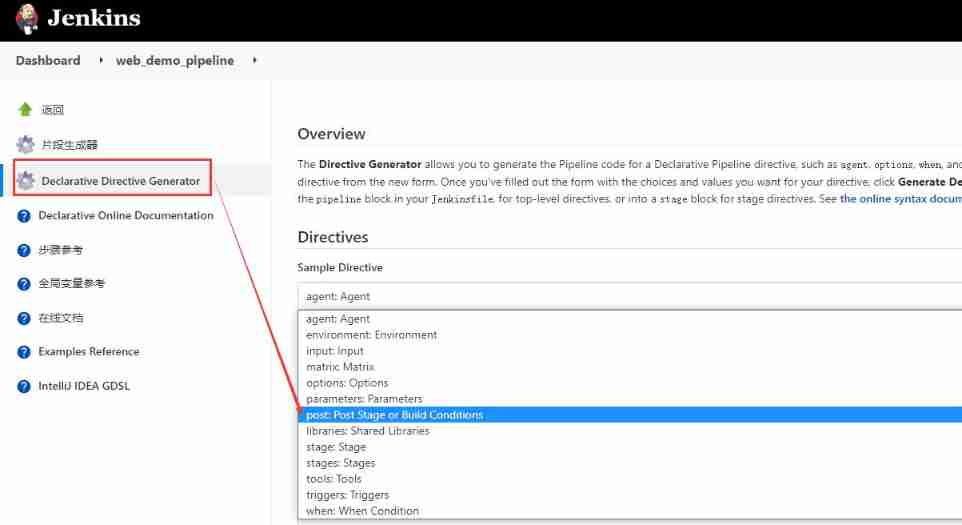962x525 pixels.
Task: Click help icon beside Declarative Online Documentation
Action: [24, 216]
